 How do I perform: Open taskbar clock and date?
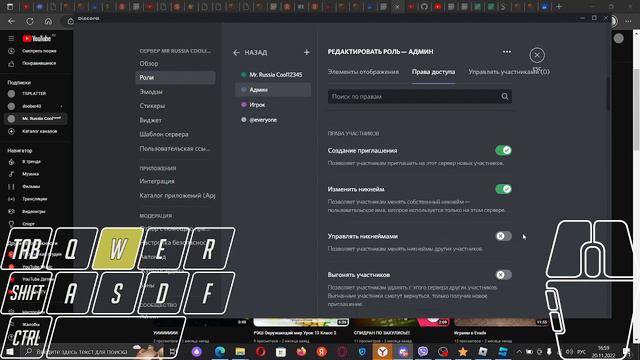pos(603,351)
